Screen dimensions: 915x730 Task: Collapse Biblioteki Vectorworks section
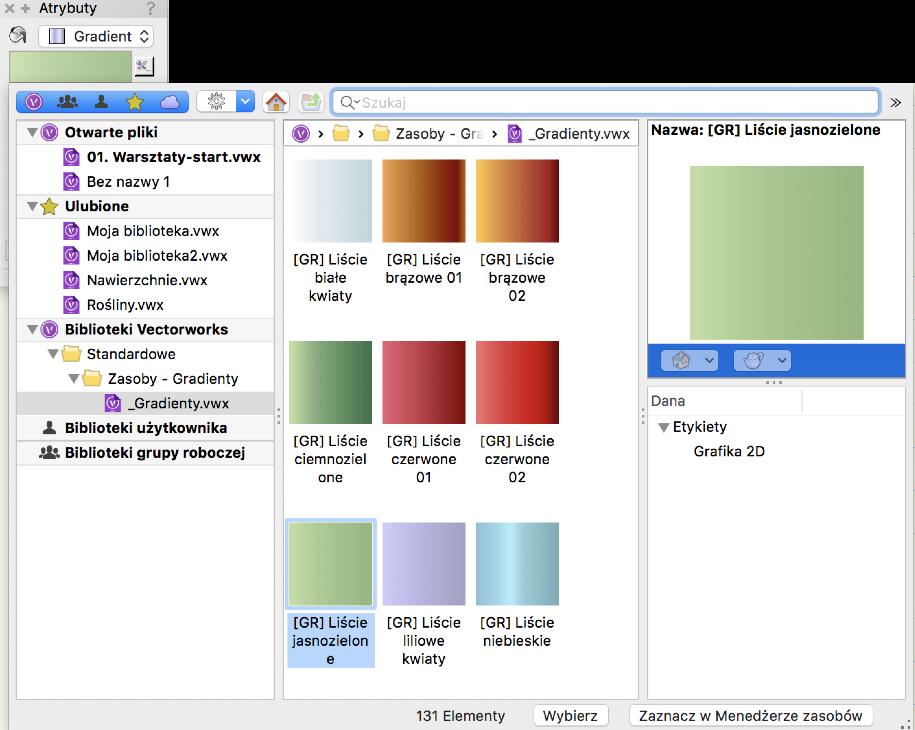point(32,330)
